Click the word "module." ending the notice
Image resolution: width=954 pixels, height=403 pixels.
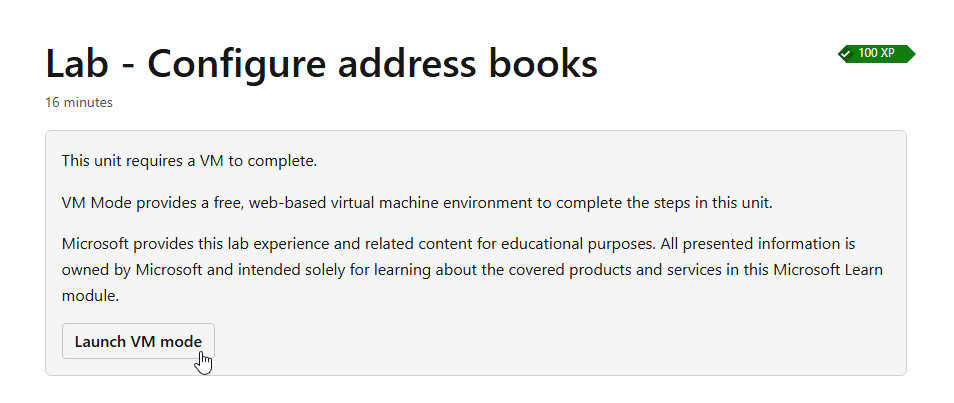[90, 296]
